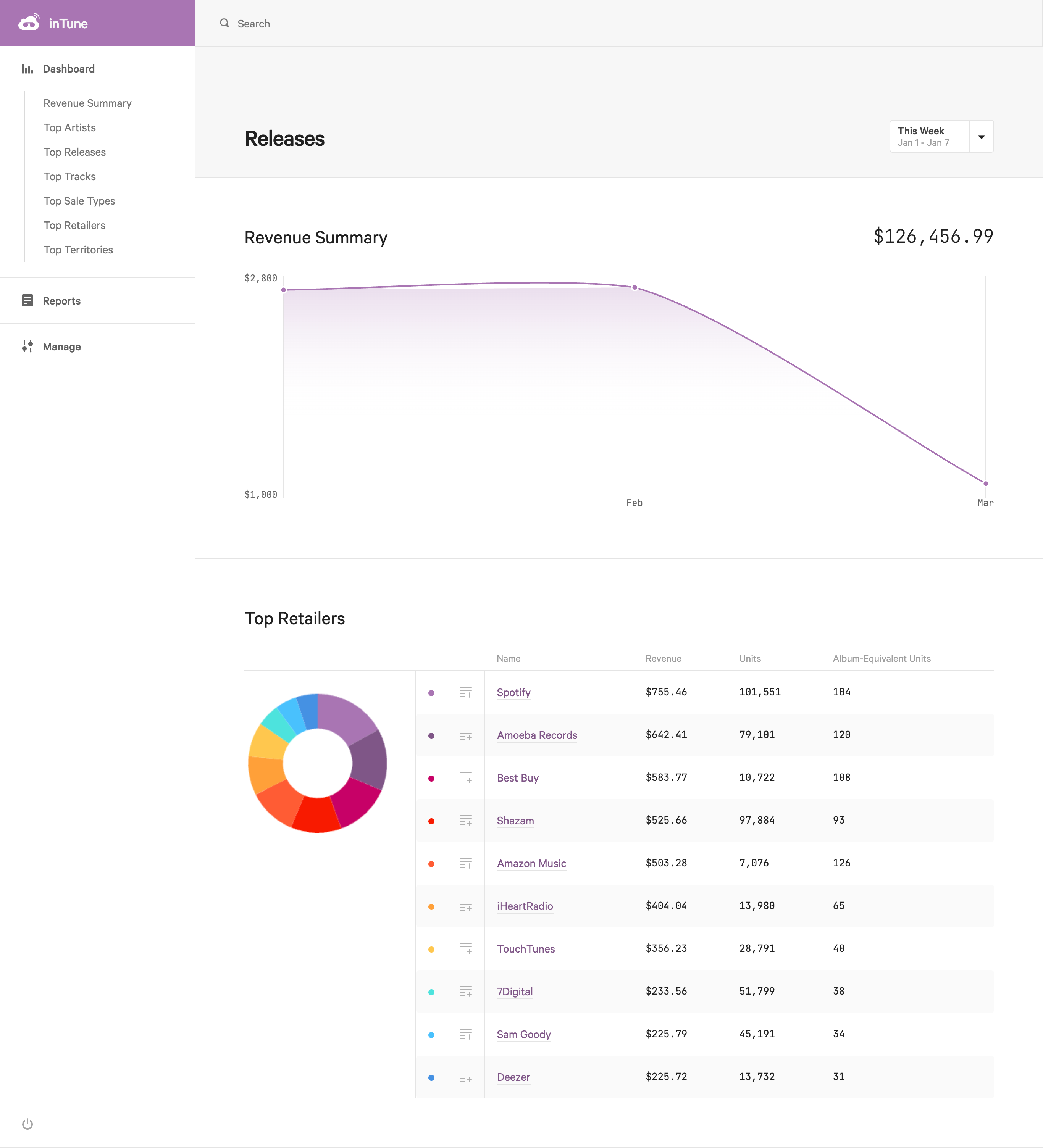Click the search magnifier icon
The image size is (1043, 1148).
click(x=224, y=23)
